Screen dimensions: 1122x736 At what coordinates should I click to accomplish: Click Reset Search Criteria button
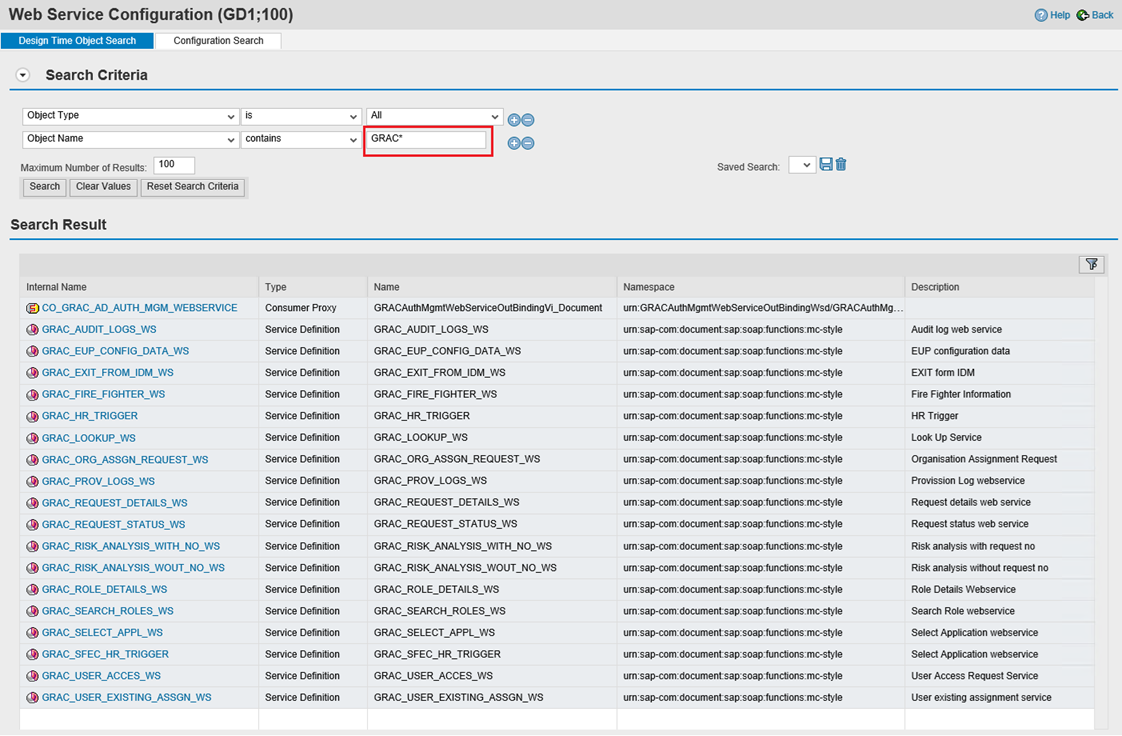pos(192,187)
